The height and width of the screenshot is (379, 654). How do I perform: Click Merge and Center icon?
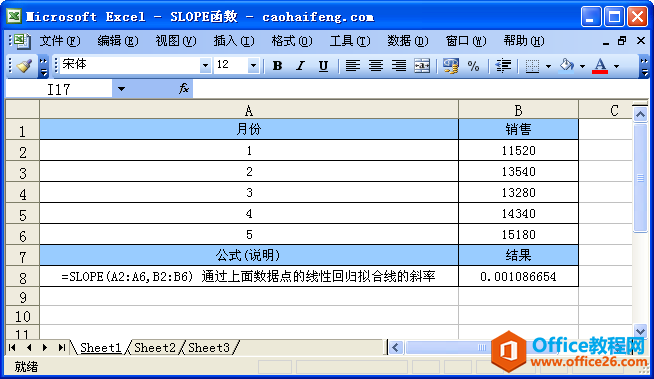tap(422, 65)
